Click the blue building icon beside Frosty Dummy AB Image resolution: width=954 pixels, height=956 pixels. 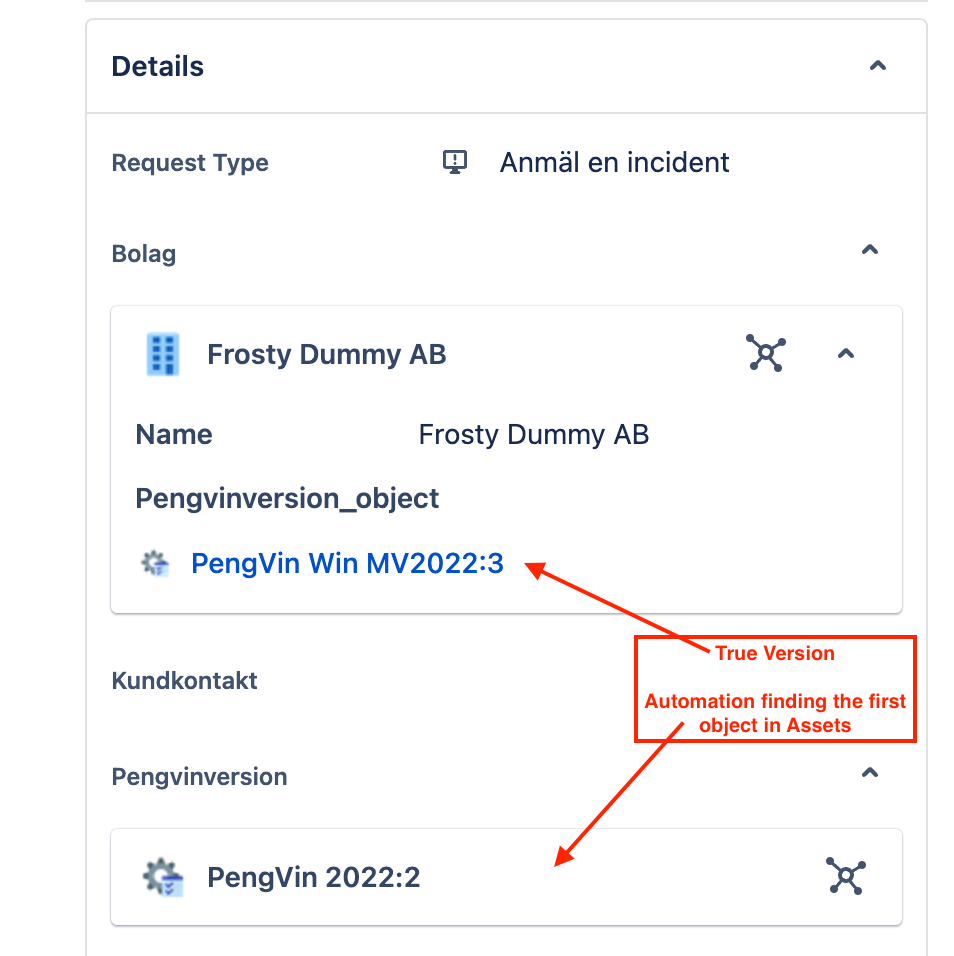point(163,353)
